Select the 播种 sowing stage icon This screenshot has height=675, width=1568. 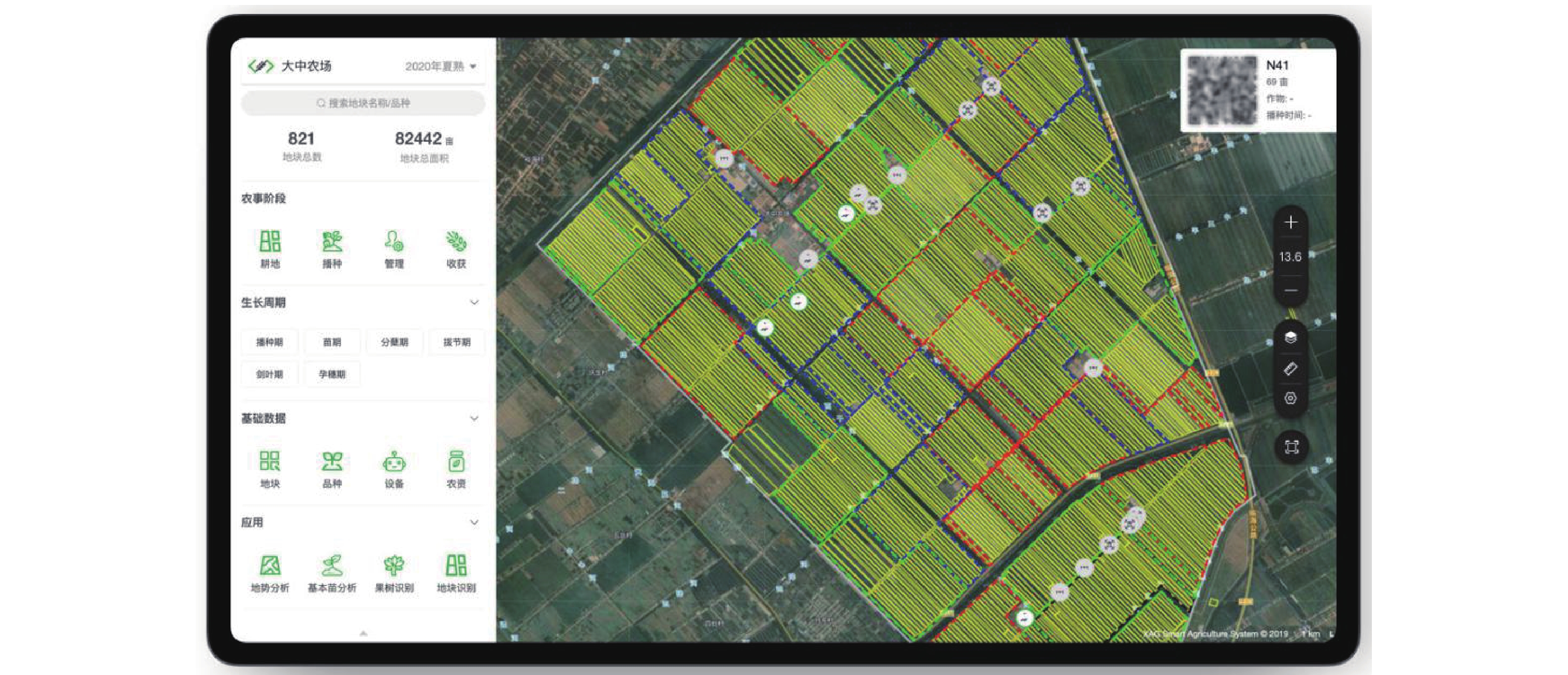pos(332,248)
